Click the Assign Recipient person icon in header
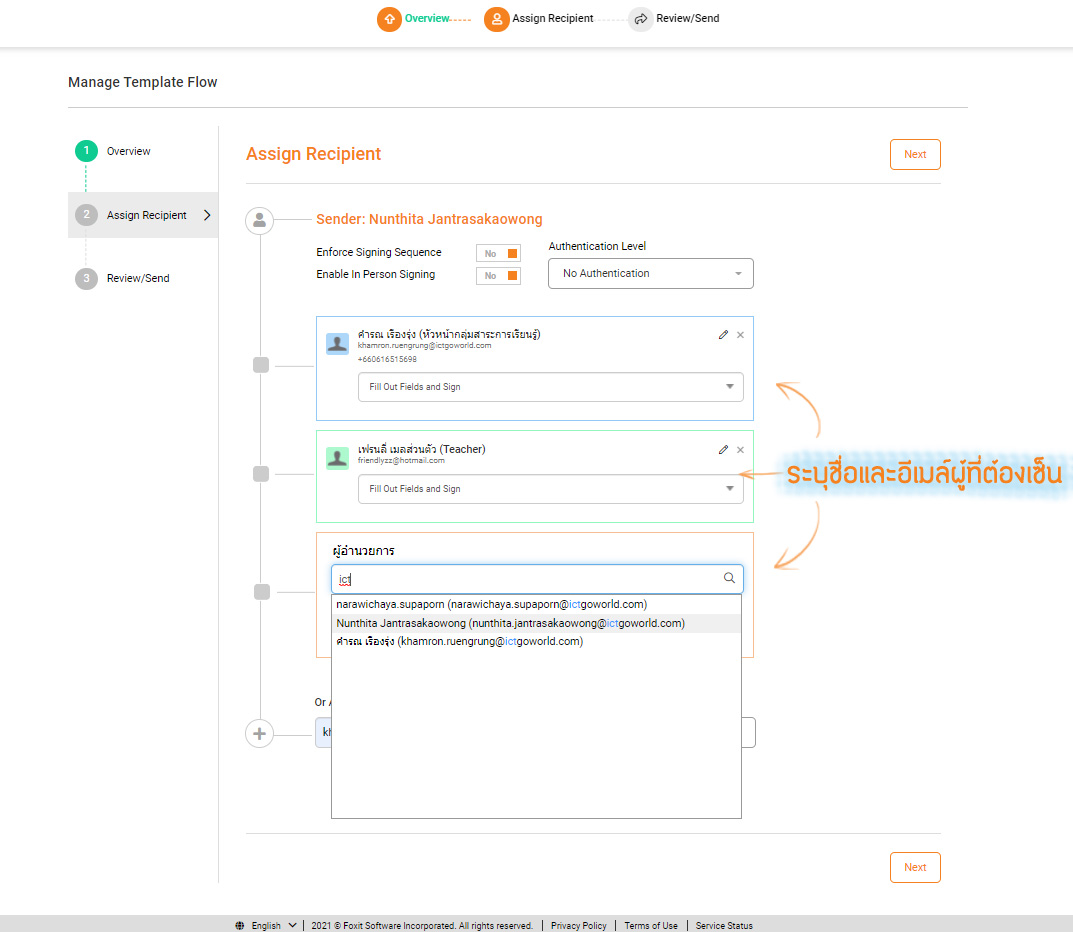The image size is (1073, 932). click(x=497, y=19)
